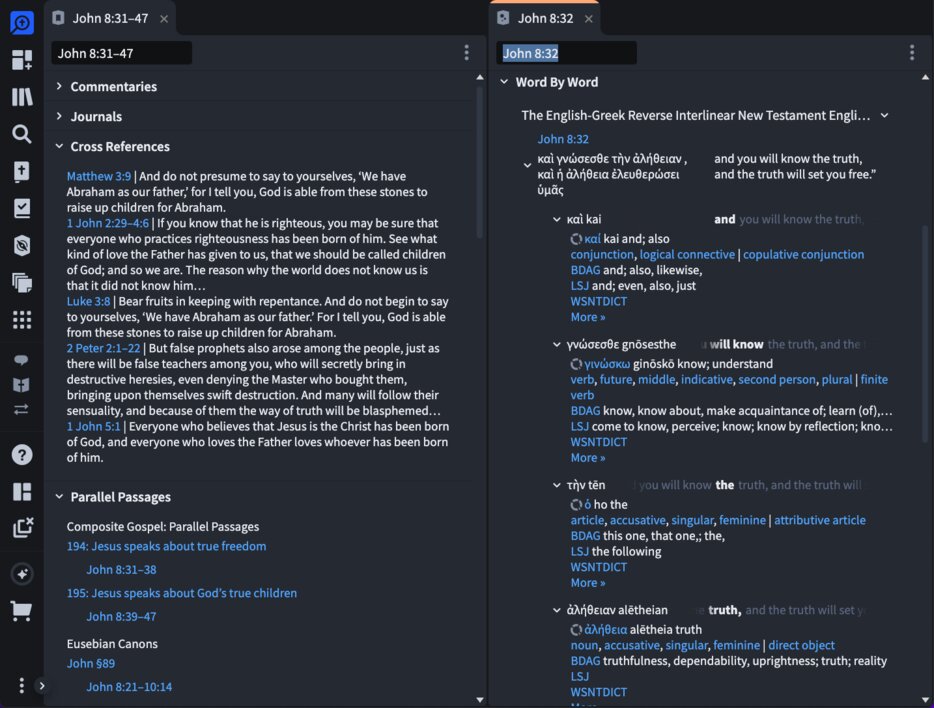
Task: Open the Help question mark icon
Action: (22, 453)
